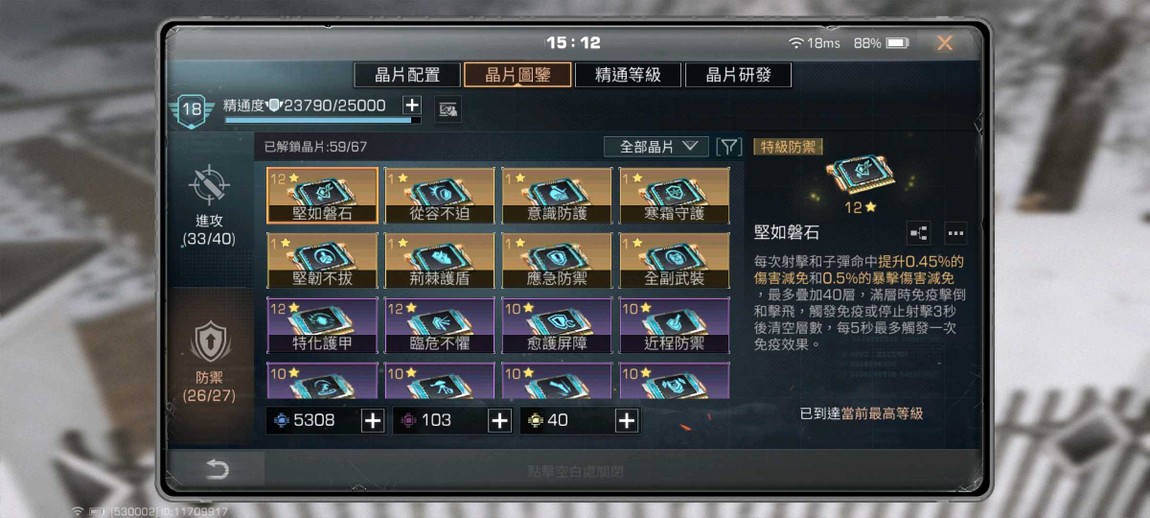Select the 荊棘護盾 chip card
Screen dimensions: 1150x518
point(440,260)
